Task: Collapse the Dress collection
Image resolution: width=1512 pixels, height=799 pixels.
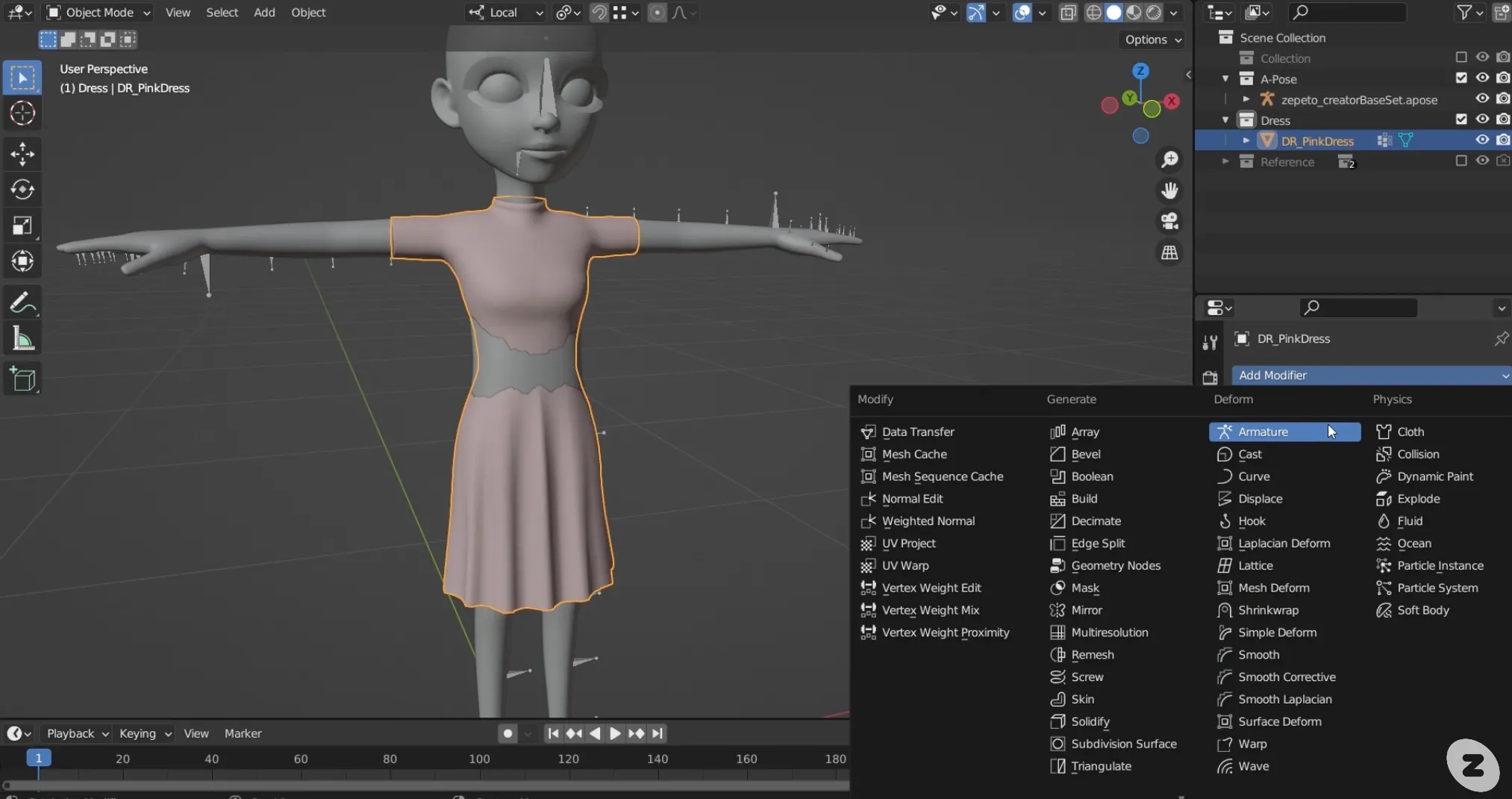Action: [1225, 120]
